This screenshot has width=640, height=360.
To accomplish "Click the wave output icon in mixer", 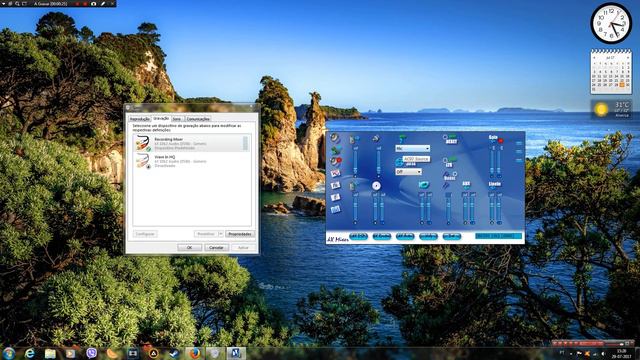I will (376, 139).
